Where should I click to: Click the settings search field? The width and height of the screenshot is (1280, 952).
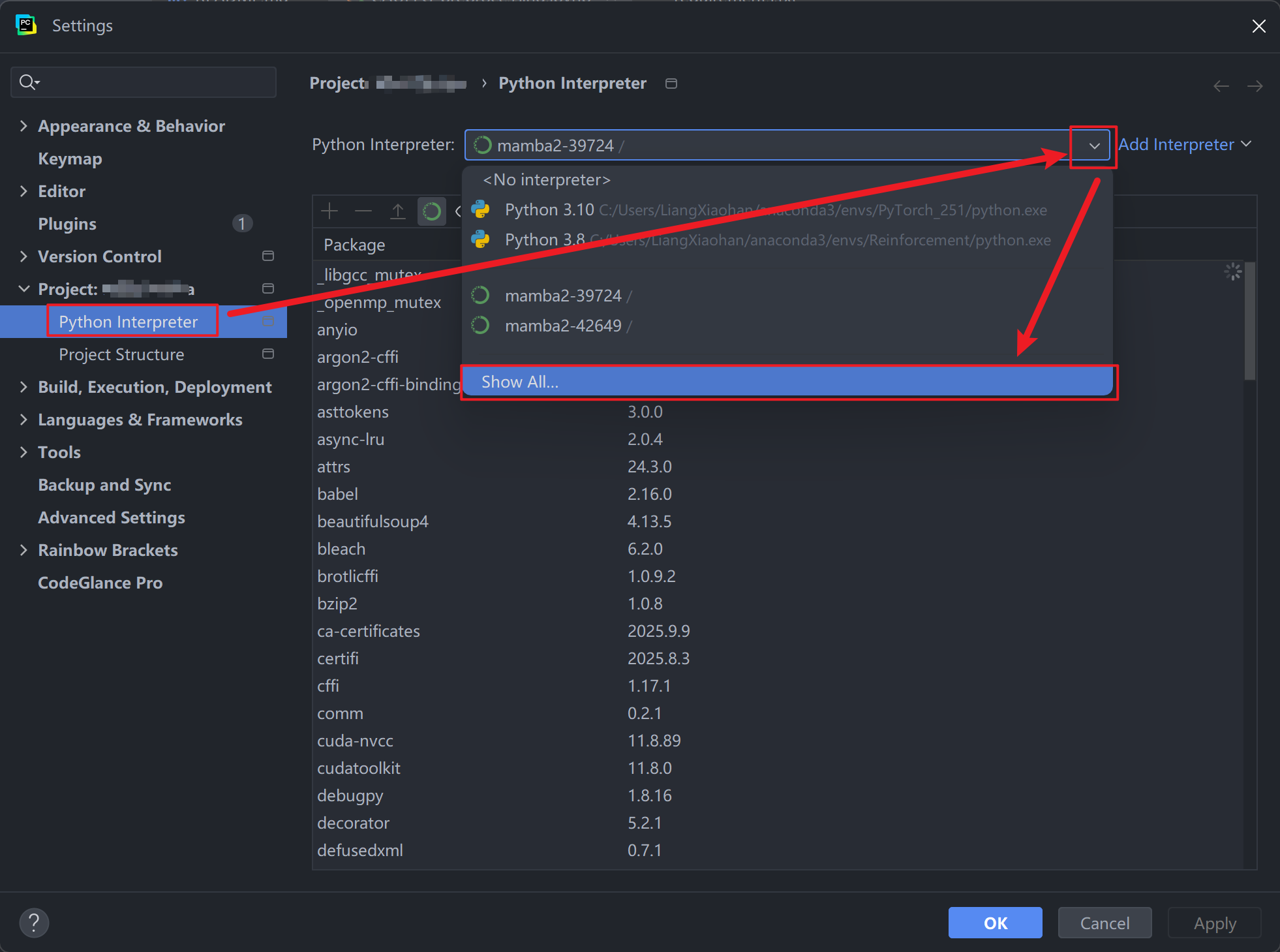tap(144, 82)
